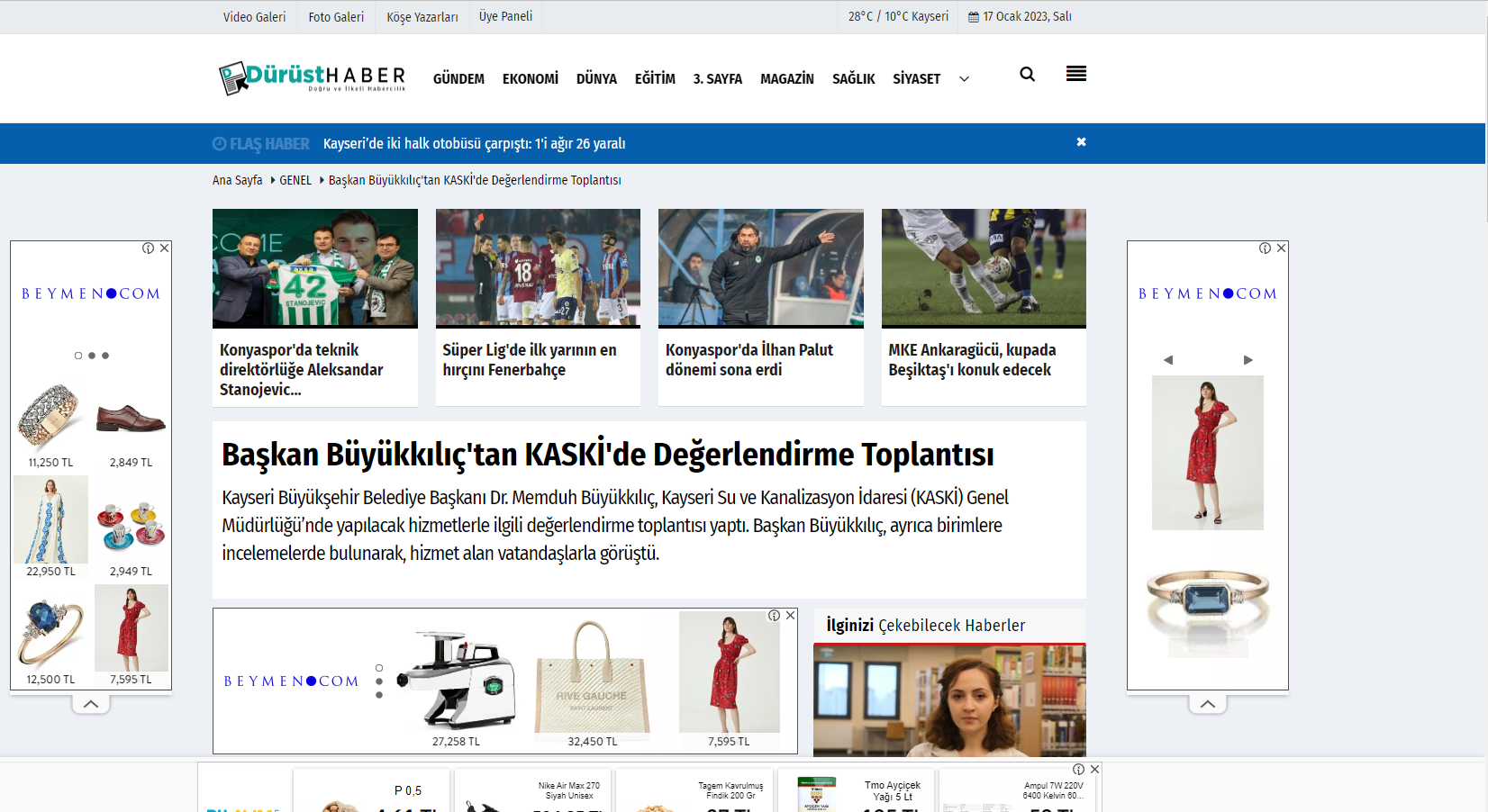Select first carousel dot in left ad
1488x812 pixels.
pos(78,356)
